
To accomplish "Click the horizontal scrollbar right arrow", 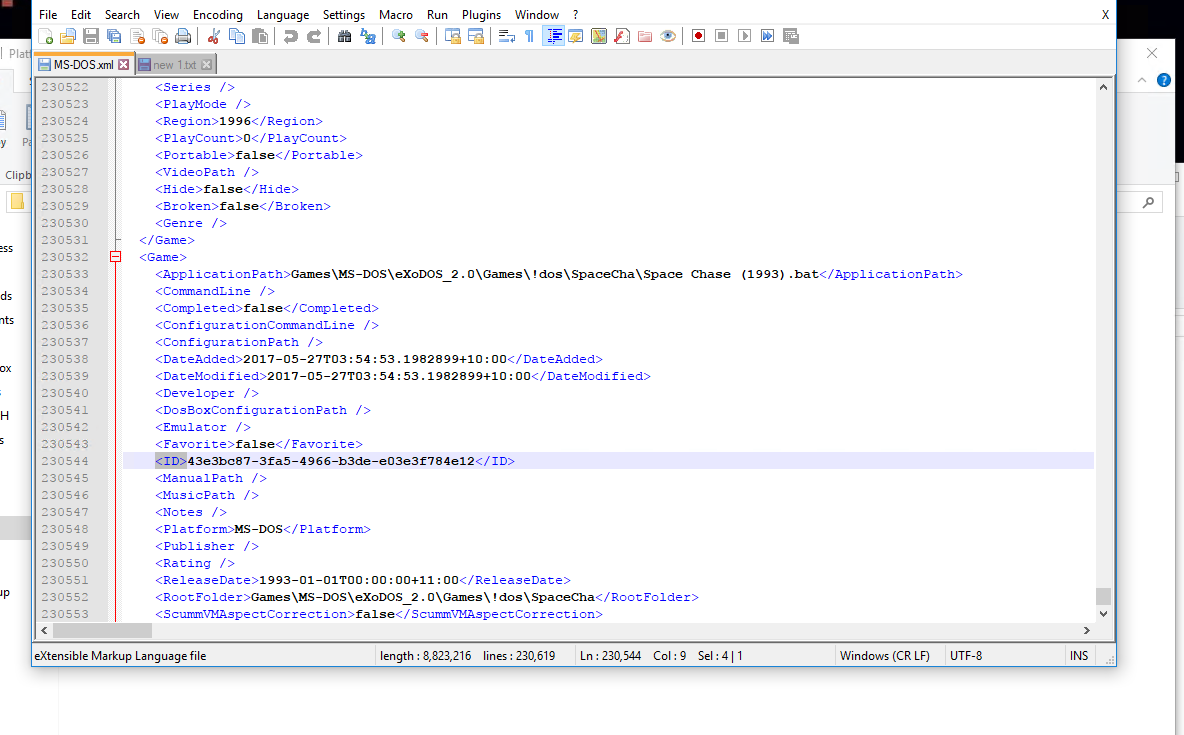I will [x=1087, y=630].
